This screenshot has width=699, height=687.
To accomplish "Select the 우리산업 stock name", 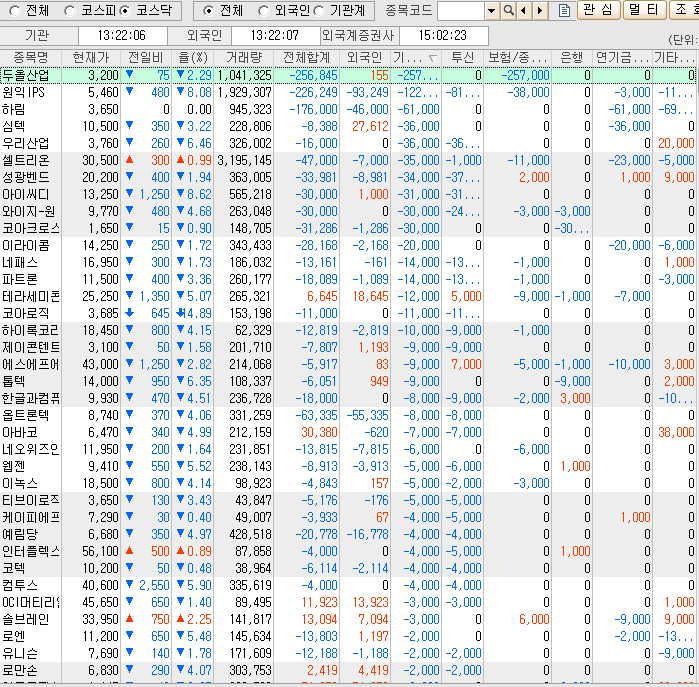I will pos(25,143).
